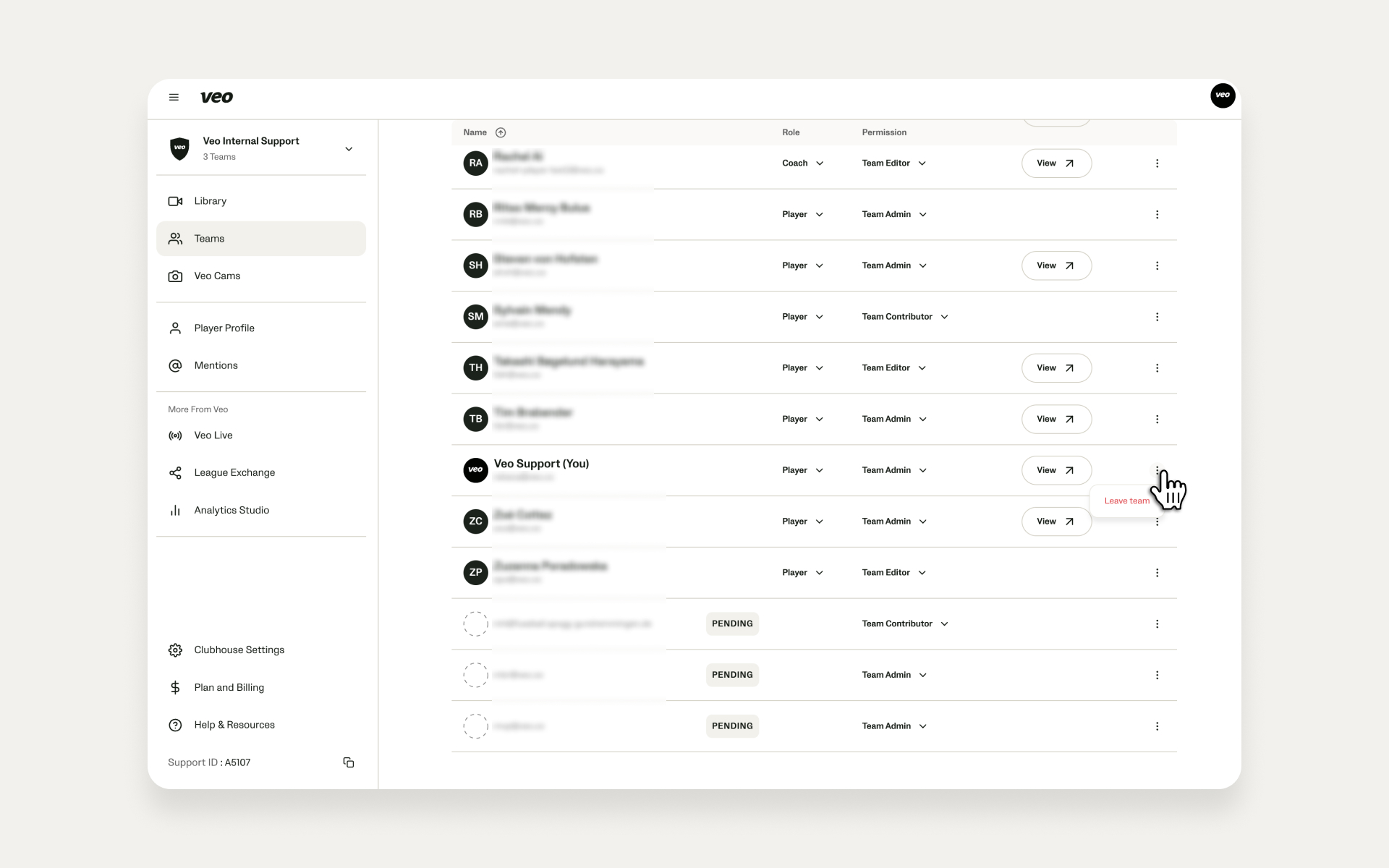Open Team Contributor dropdown for first pending invite
Viewport: 1389px width, 868px height.
pyautogui.click(x=905, y=624)
